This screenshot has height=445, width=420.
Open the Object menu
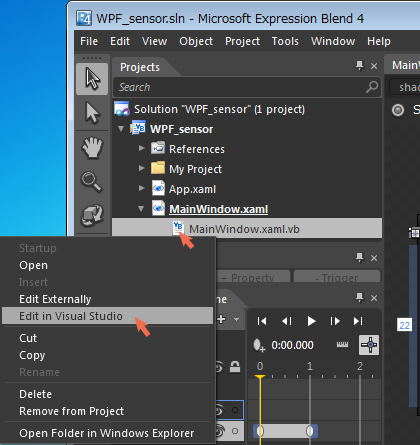point(196,41)
